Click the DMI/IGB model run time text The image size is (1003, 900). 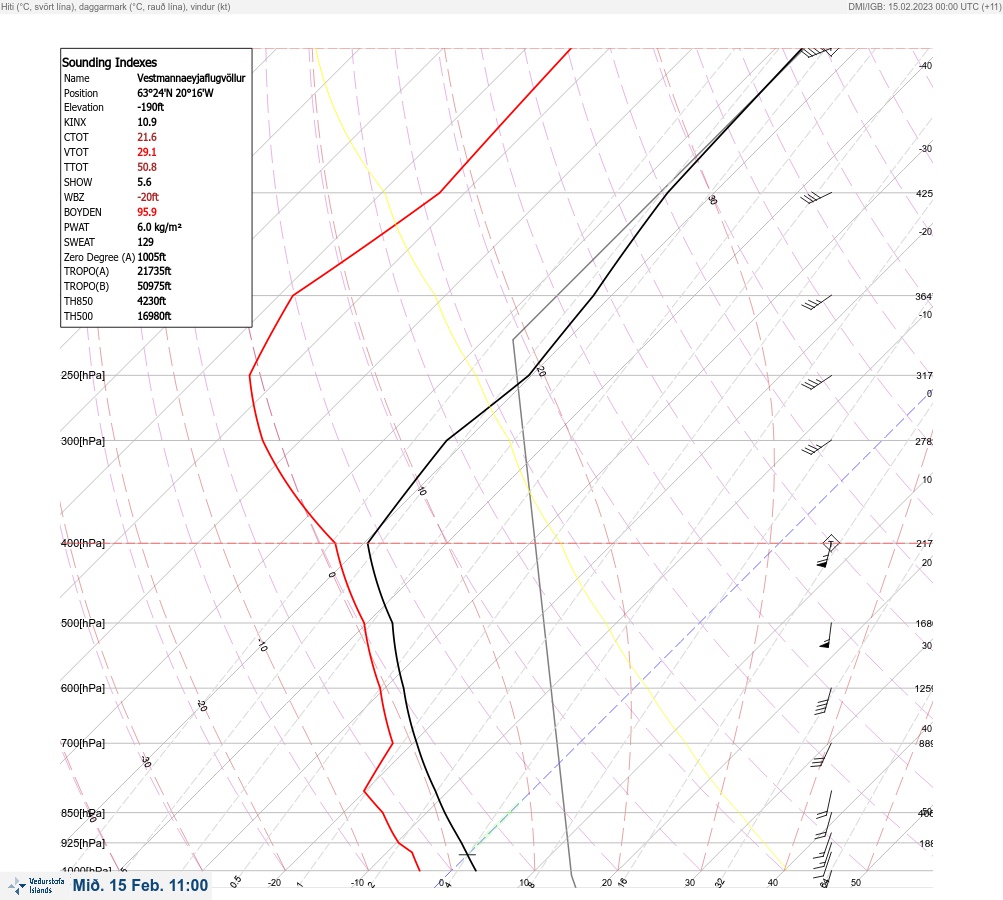tap(924, 6)
